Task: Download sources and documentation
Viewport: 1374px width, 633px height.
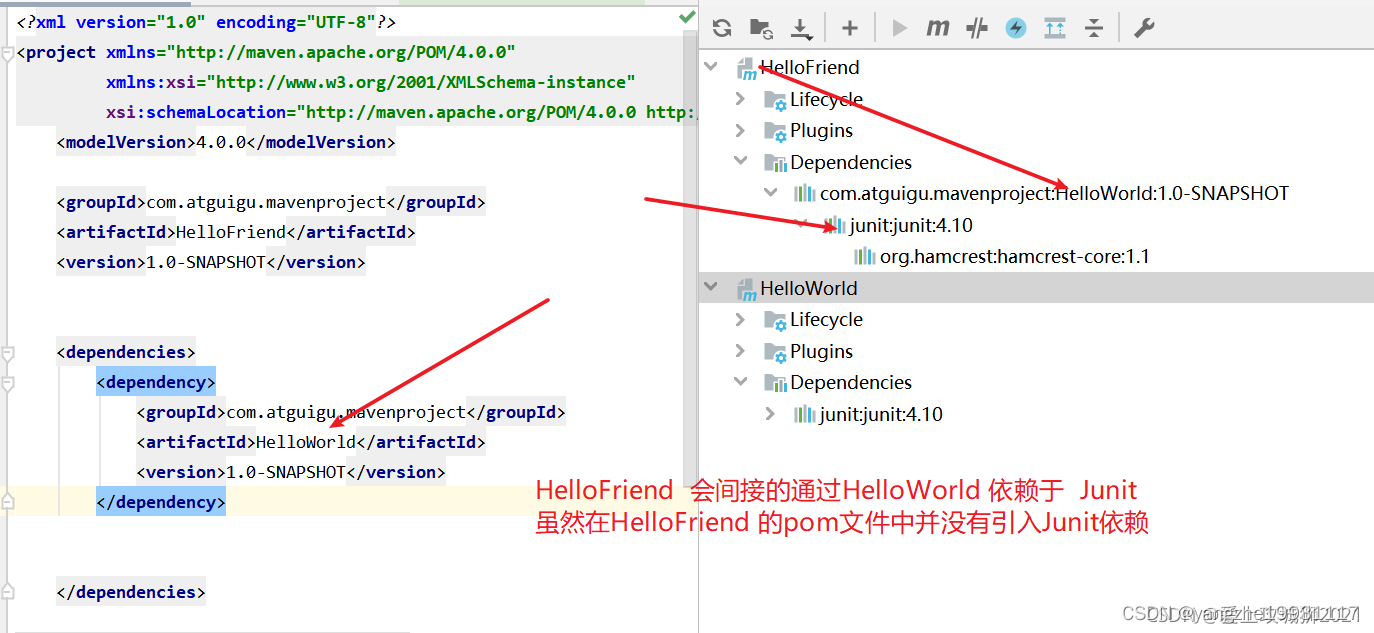Action: point(801,28)
